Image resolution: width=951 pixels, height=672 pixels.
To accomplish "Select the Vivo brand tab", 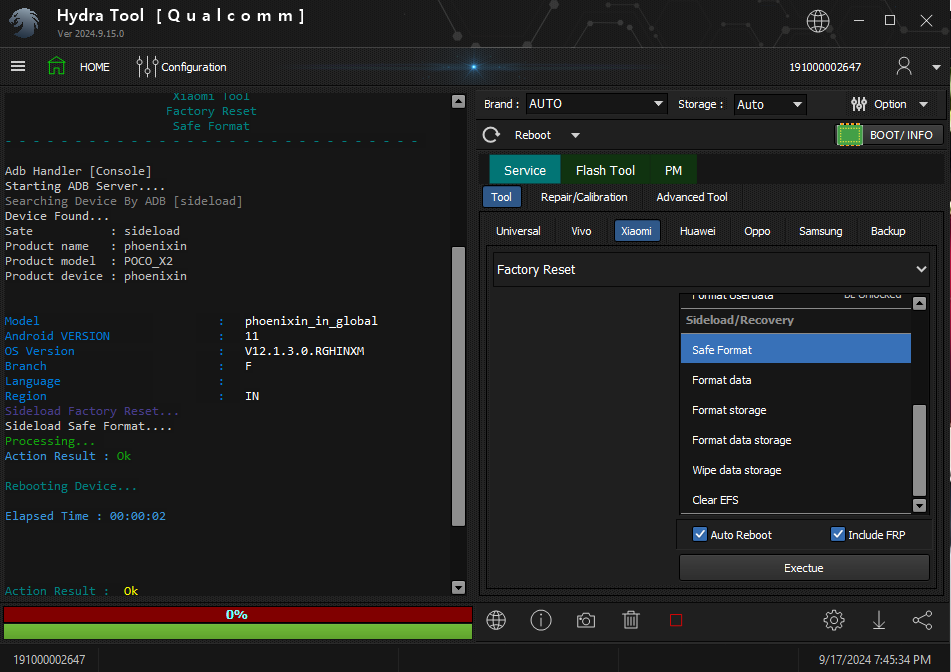I will click(x=581, y=231).
